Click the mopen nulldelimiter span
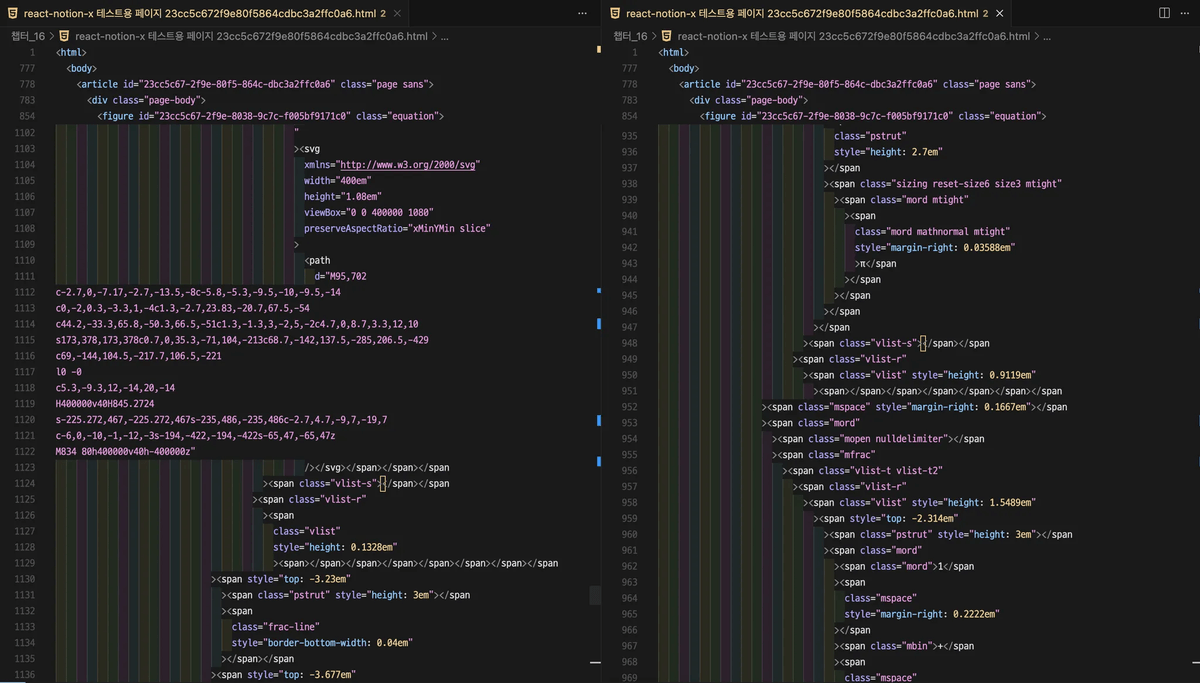This screenshot has height=683, width=1200. [878, 438]
